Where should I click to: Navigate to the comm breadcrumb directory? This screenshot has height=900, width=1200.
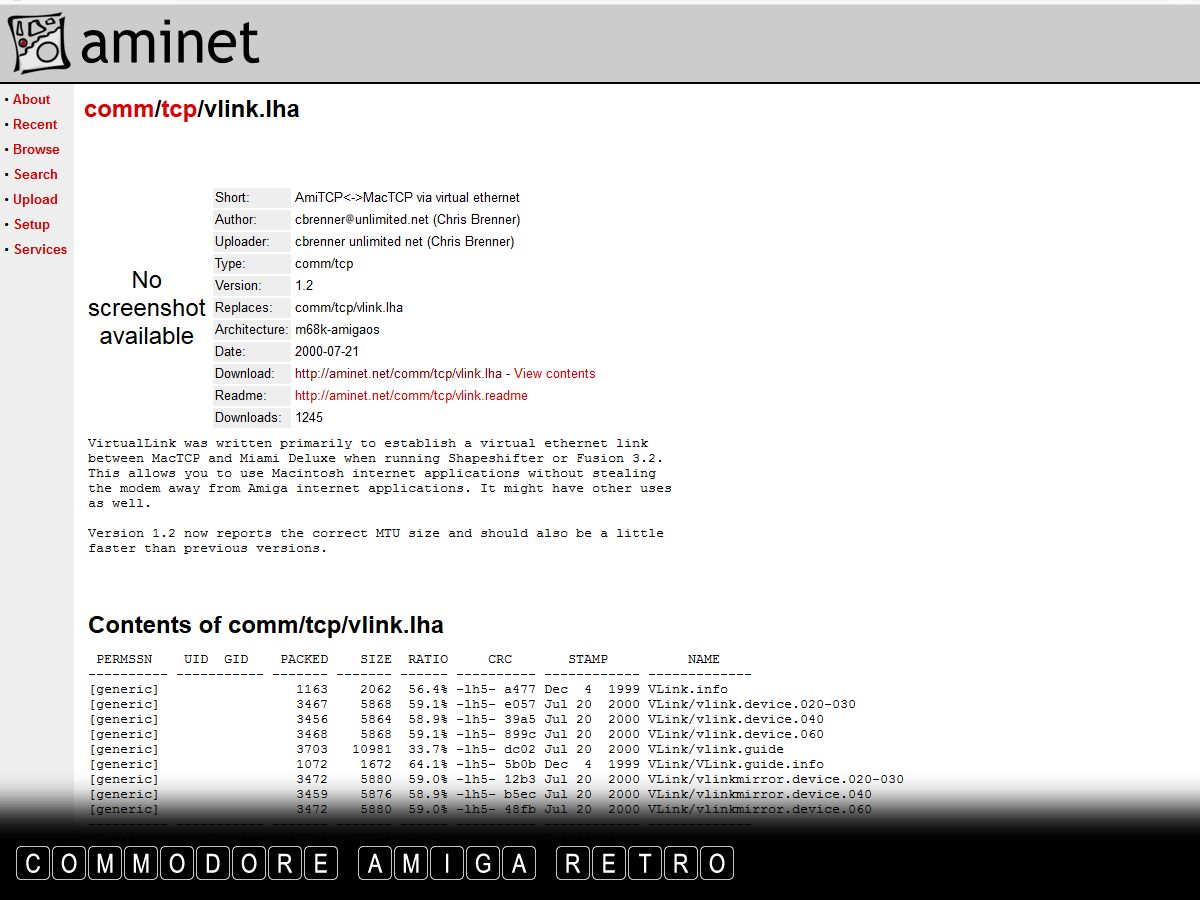pyautogui.click(x=118, y=109)
